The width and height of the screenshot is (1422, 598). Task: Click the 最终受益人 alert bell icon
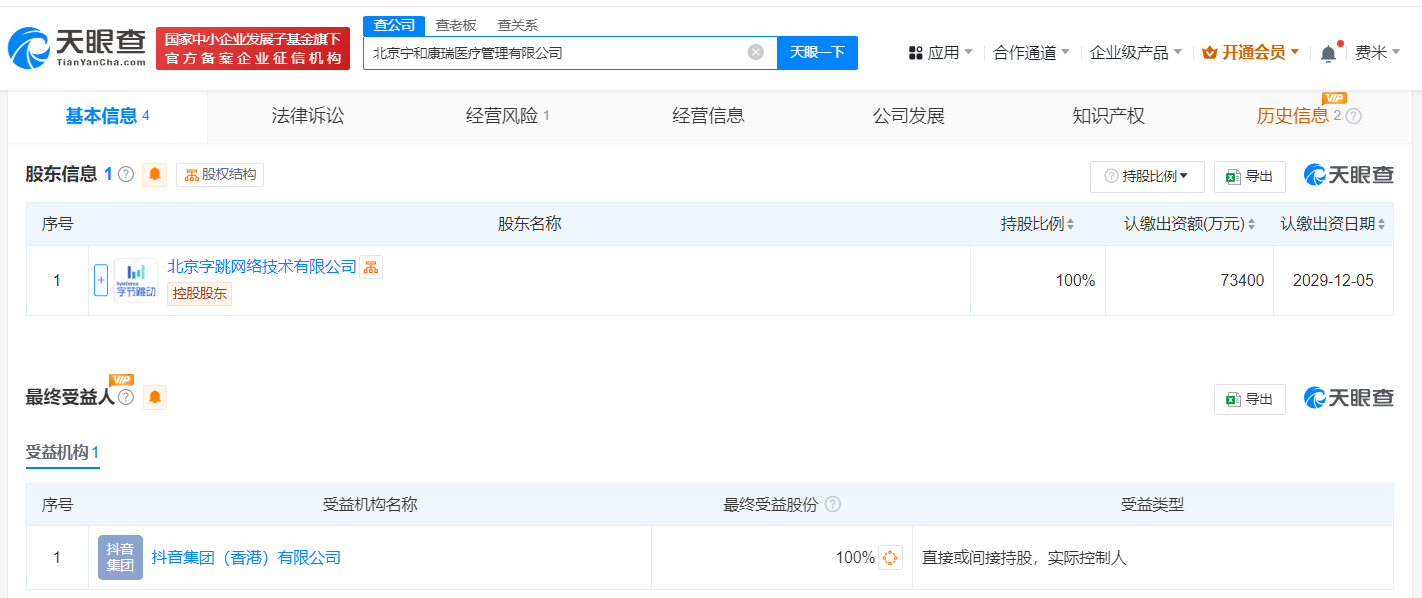tap(155, 398)
